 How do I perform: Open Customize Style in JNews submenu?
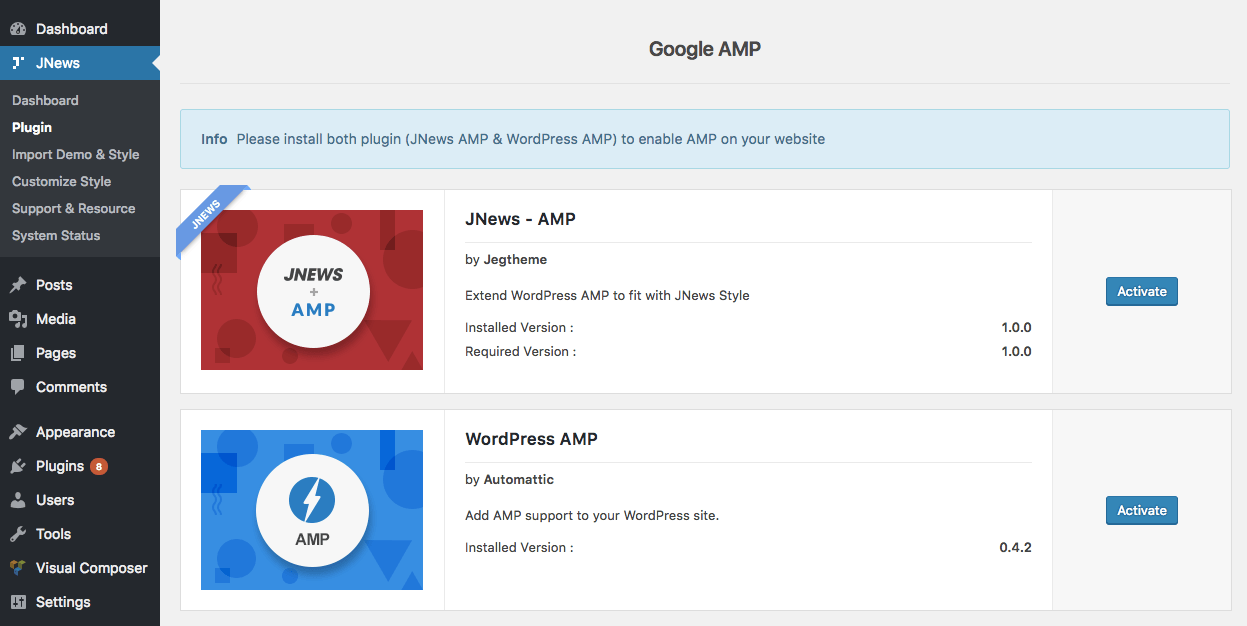(61, 181)
